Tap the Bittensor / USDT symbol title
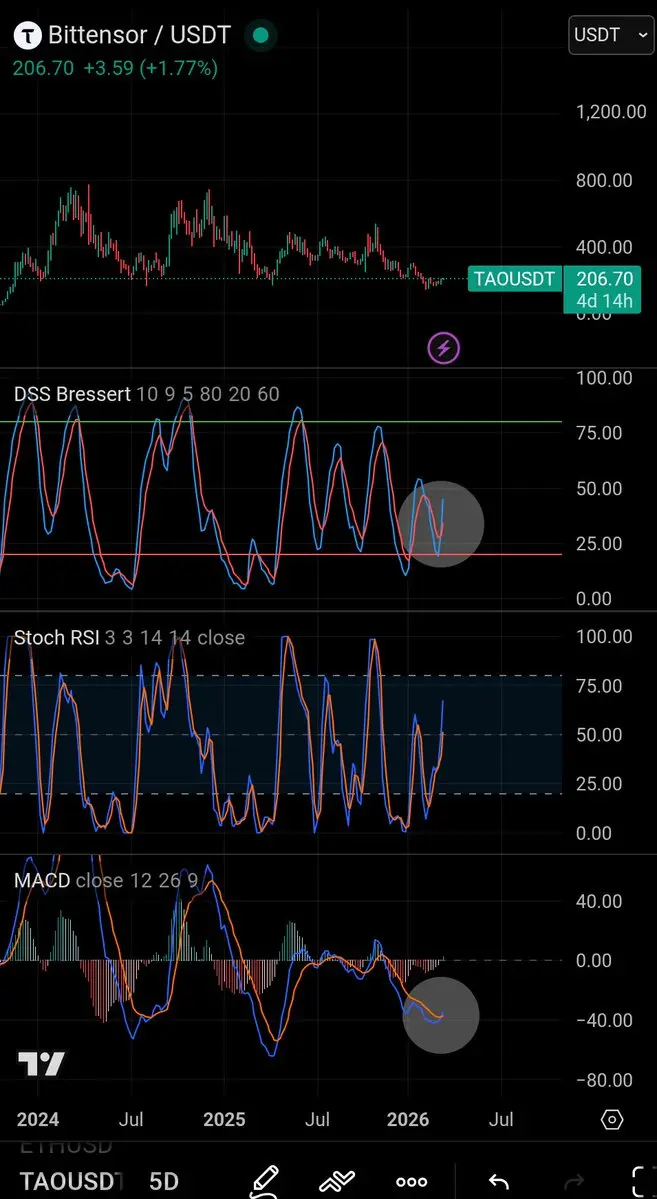 pos(139,35)
